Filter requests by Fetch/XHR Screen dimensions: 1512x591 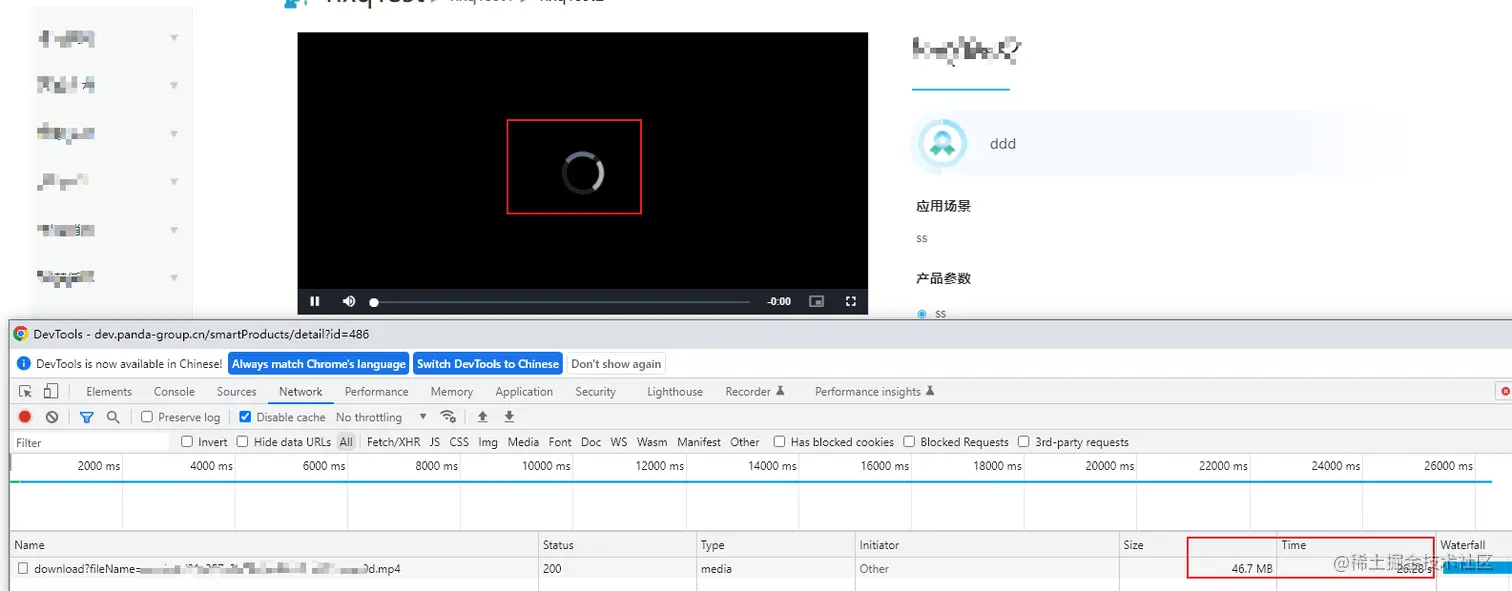(x=394, y=442)
